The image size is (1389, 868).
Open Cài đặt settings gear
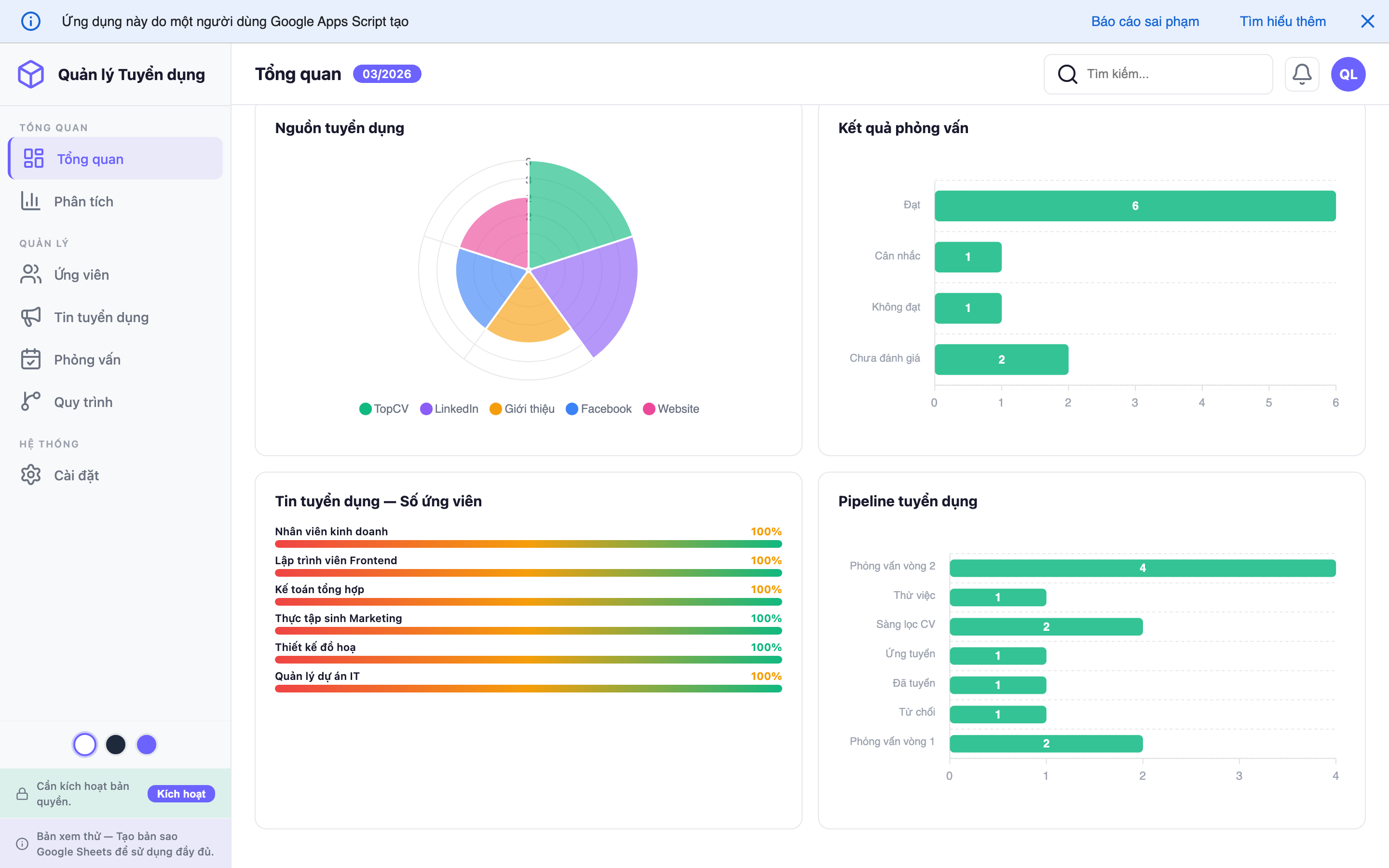click(x=76, y=475)
